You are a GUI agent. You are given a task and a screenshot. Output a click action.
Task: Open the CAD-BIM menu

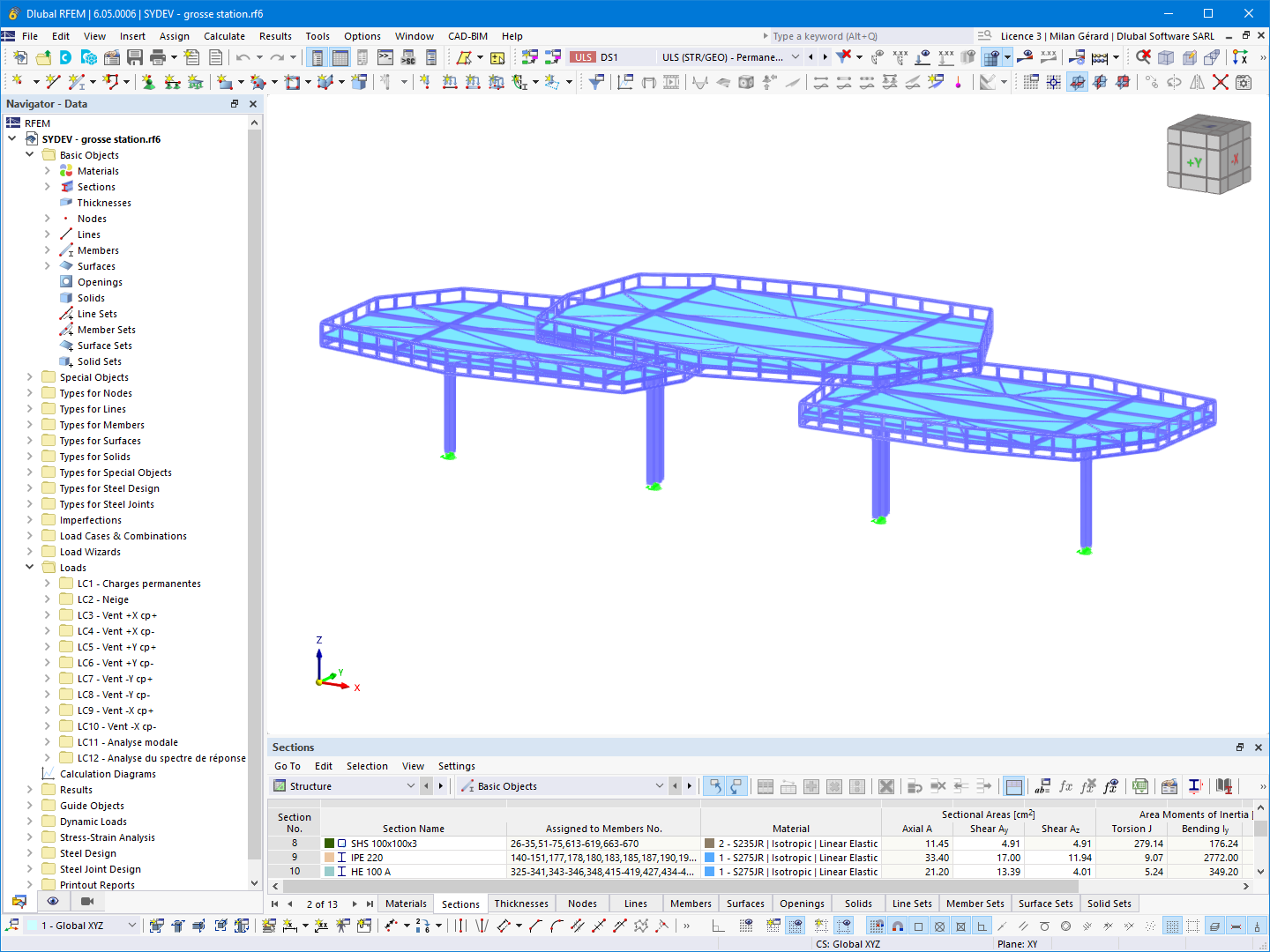pyautogui.click(x=467, y=36)
